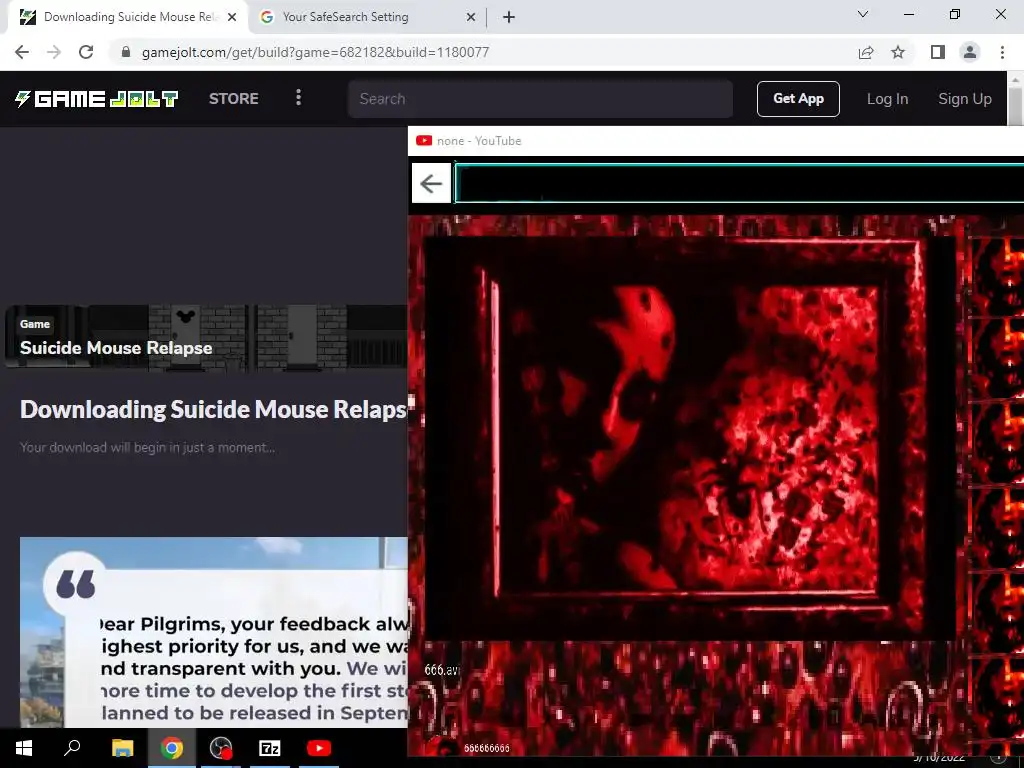This screenshot has width=1024, height=768.
Task: Click the address bar URL
Action: (x=315, y=52)
